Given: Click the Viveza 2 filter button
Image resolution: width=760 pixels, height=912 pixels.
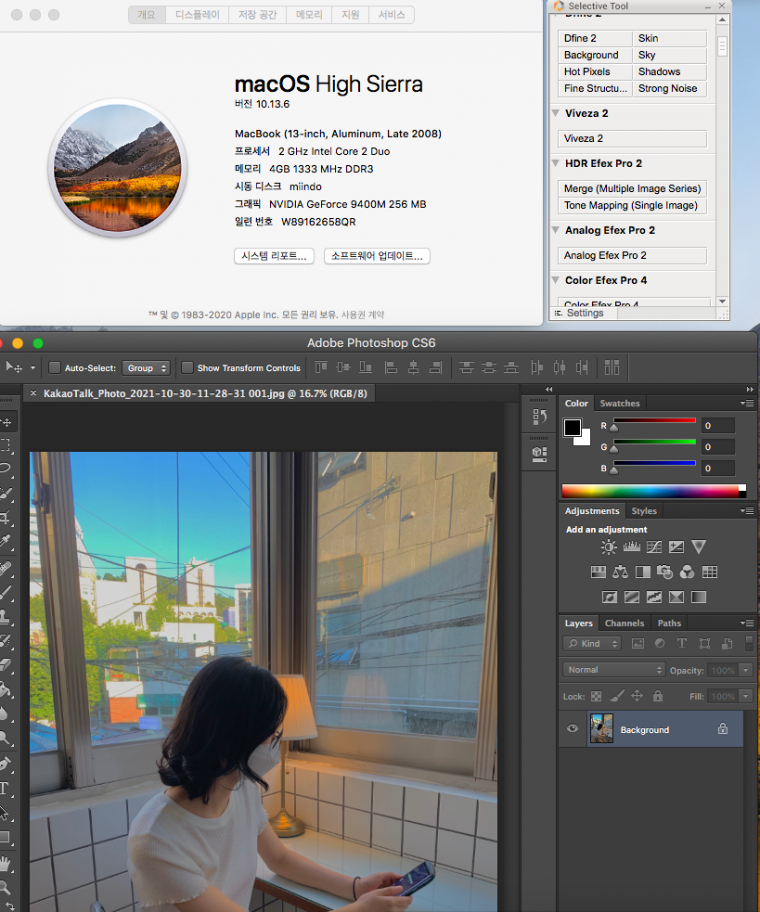Looking at the screenshot, I should 632,138.
